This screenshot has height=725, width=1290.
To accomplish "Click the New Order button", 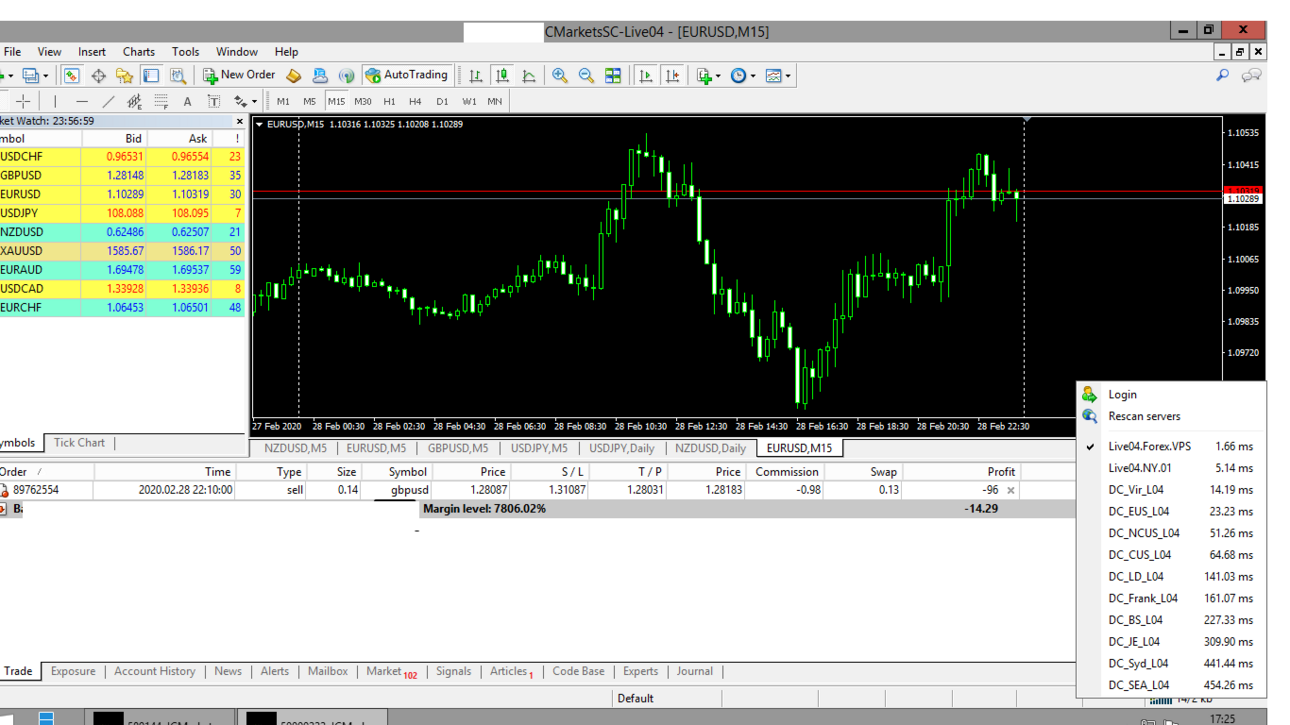I will coord(239,75).
